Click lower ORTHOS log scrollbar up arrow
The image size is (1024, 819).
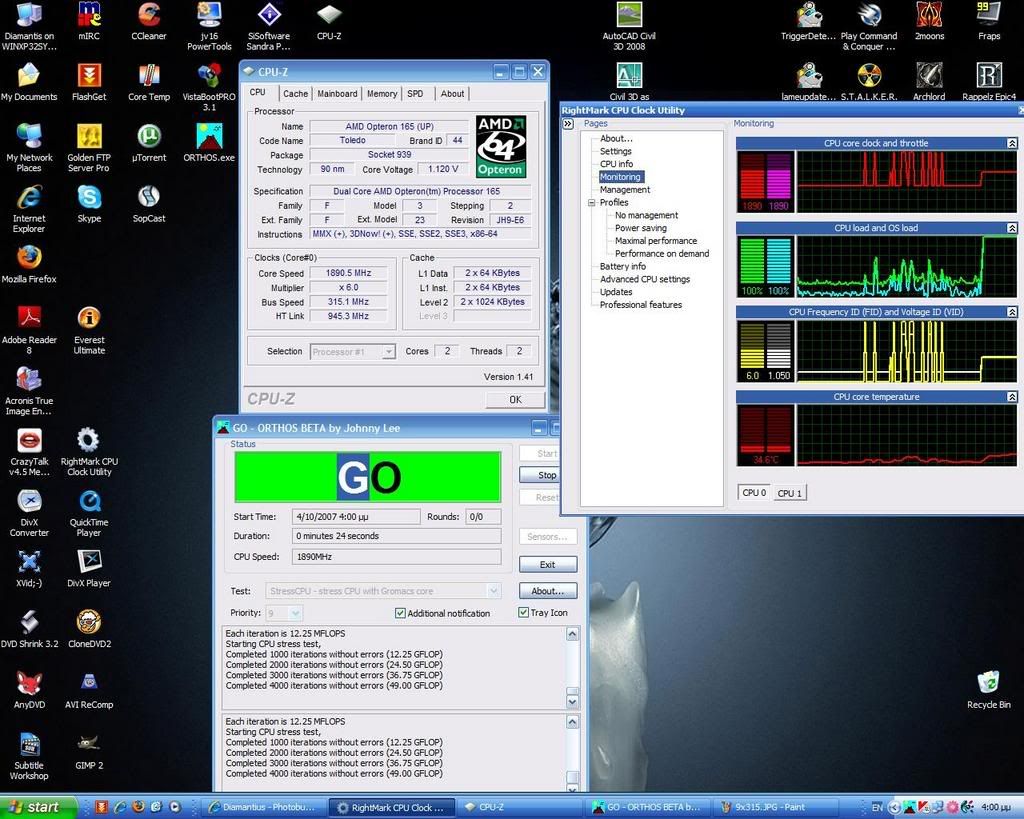pyautogui.click(x=572, y=722)
